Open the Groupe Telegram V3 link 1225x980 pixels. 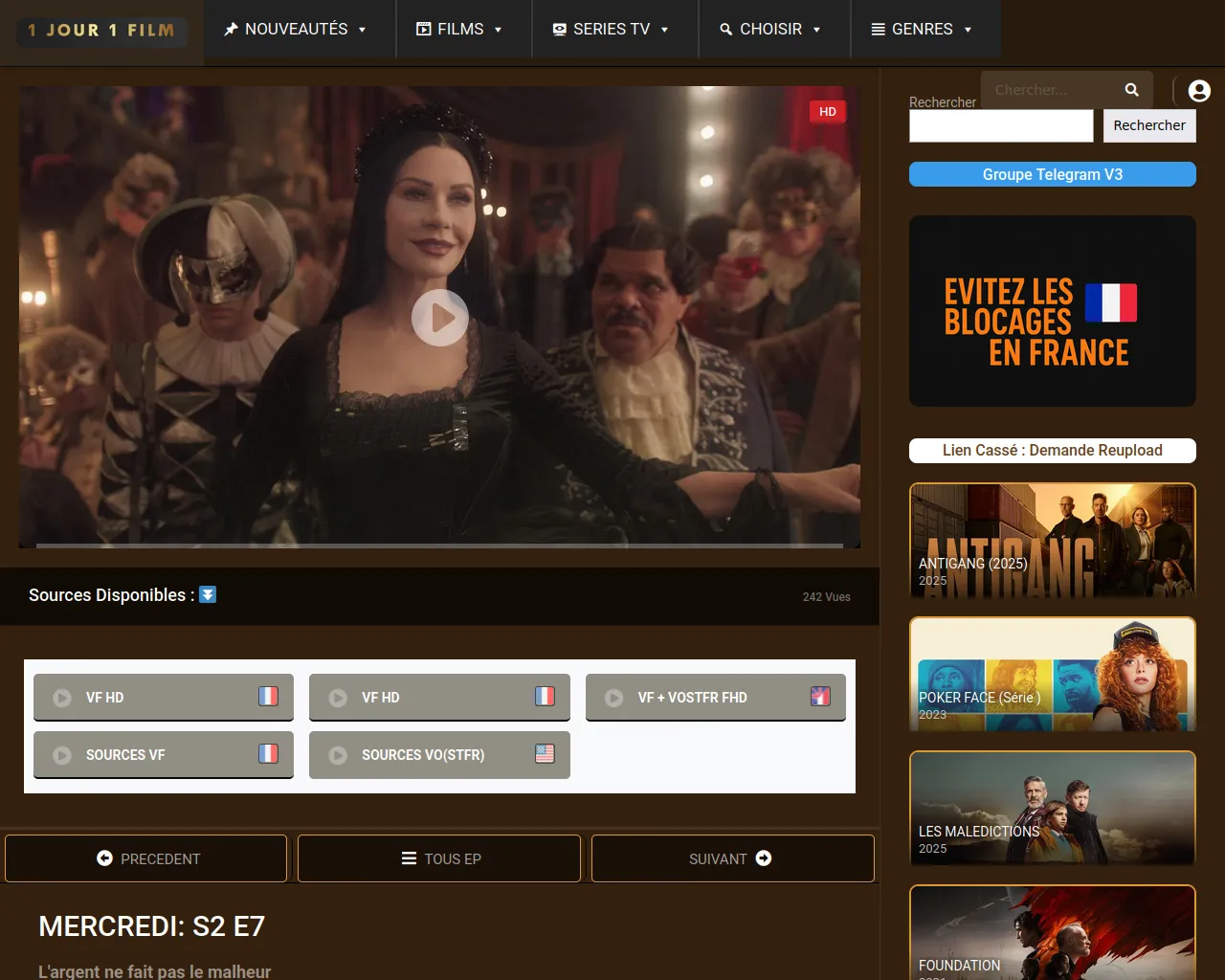coord(1052,174)
